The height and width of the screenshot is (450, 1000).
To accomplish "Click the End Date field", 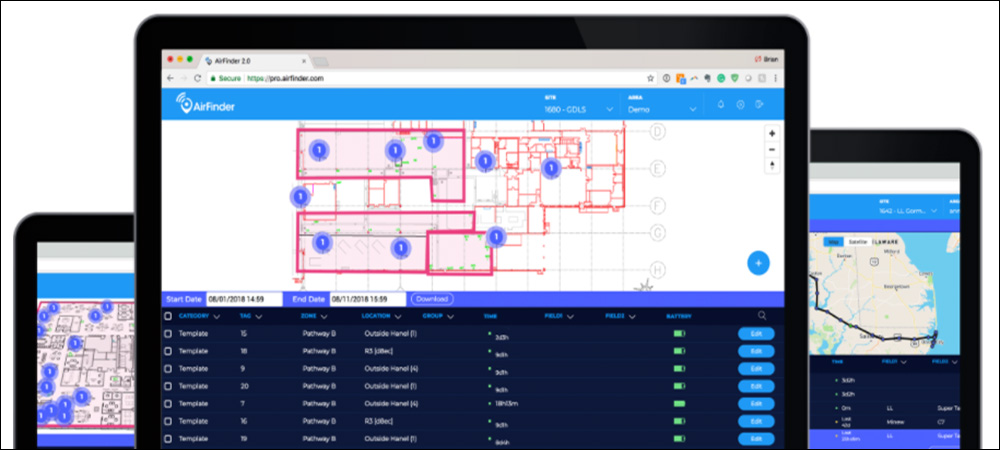I will pyautogui.click(x=368, y=299).
